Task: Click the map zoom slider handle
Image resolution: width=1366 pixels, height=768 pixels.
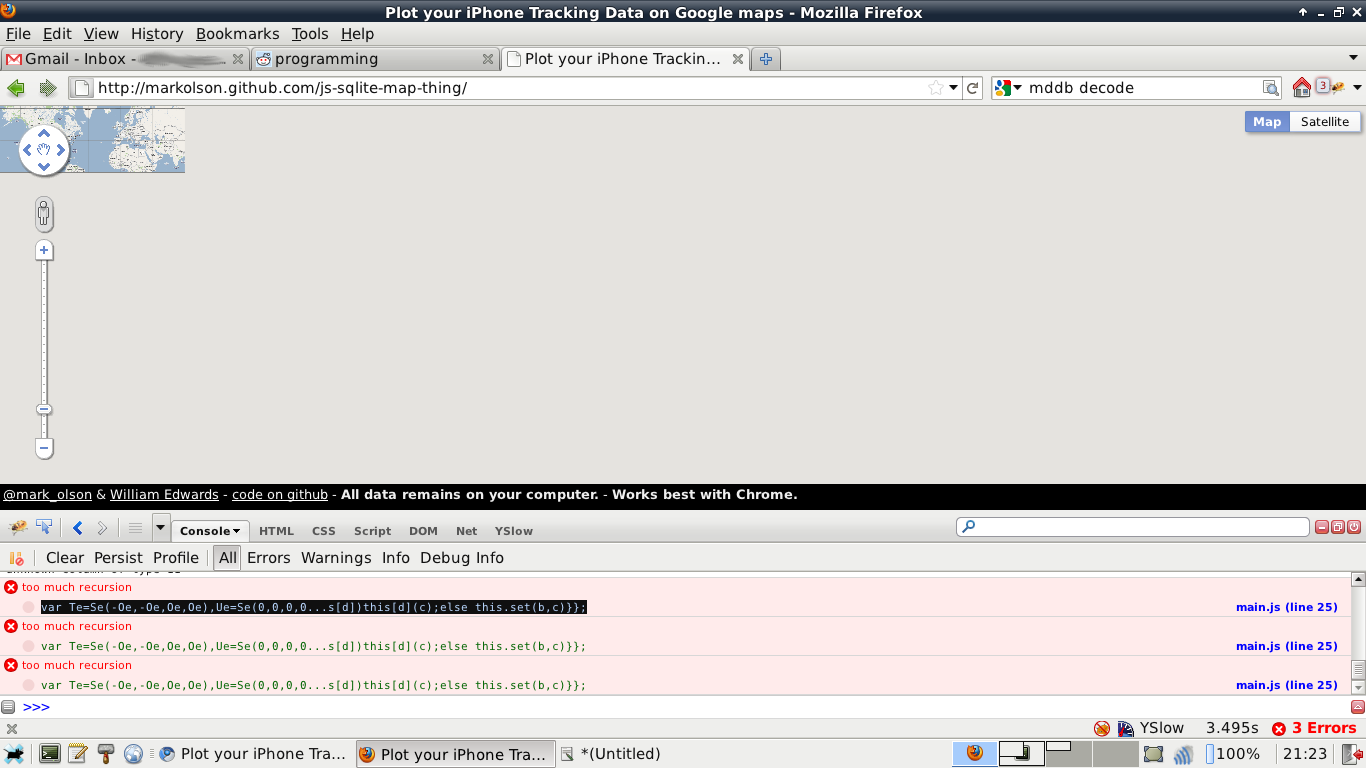Action: pyautogui.click(x=44, y=410)
